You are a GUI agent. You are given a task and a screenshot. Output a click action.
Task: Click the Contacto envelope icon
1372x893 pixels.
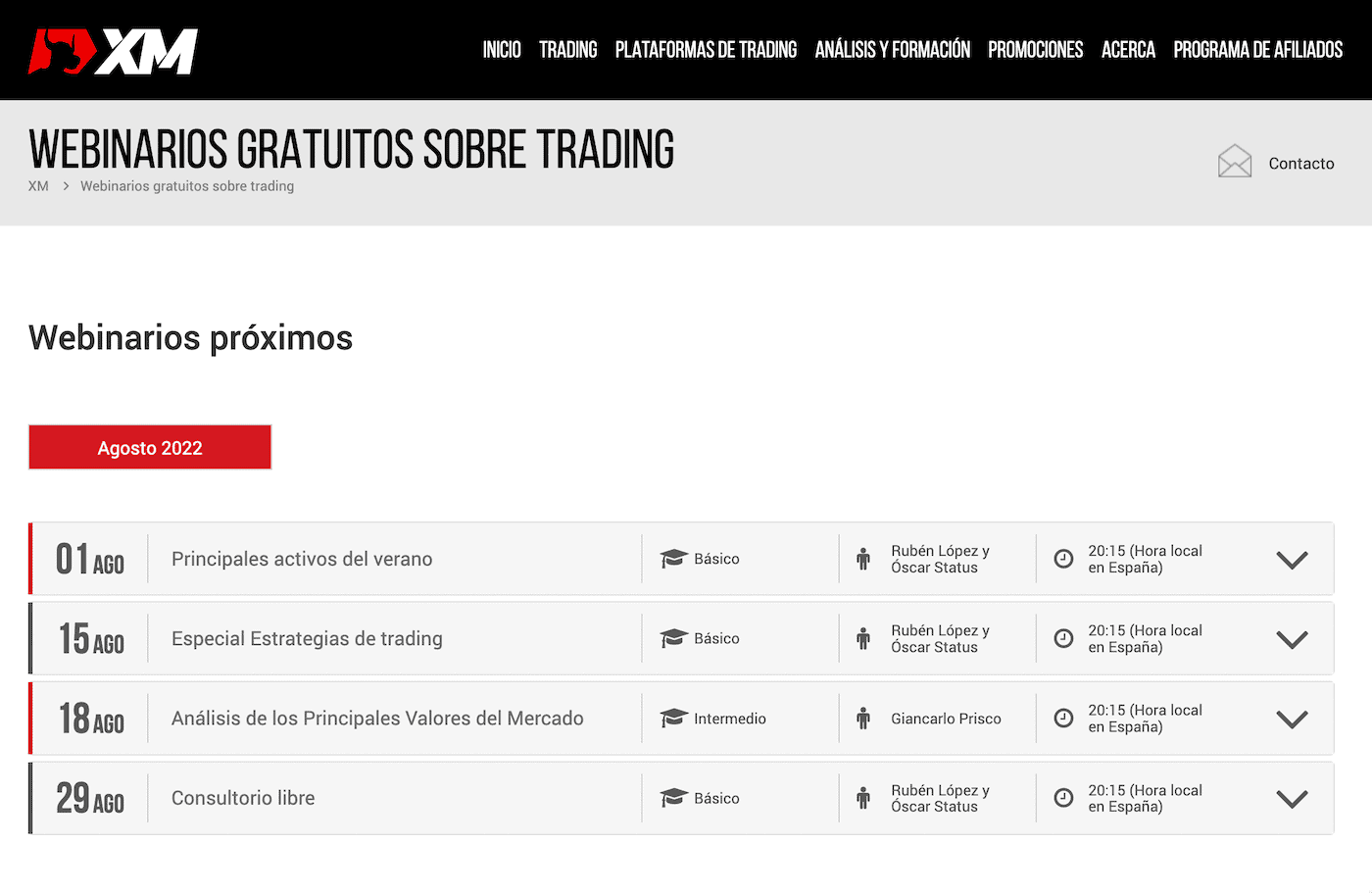1234,162
